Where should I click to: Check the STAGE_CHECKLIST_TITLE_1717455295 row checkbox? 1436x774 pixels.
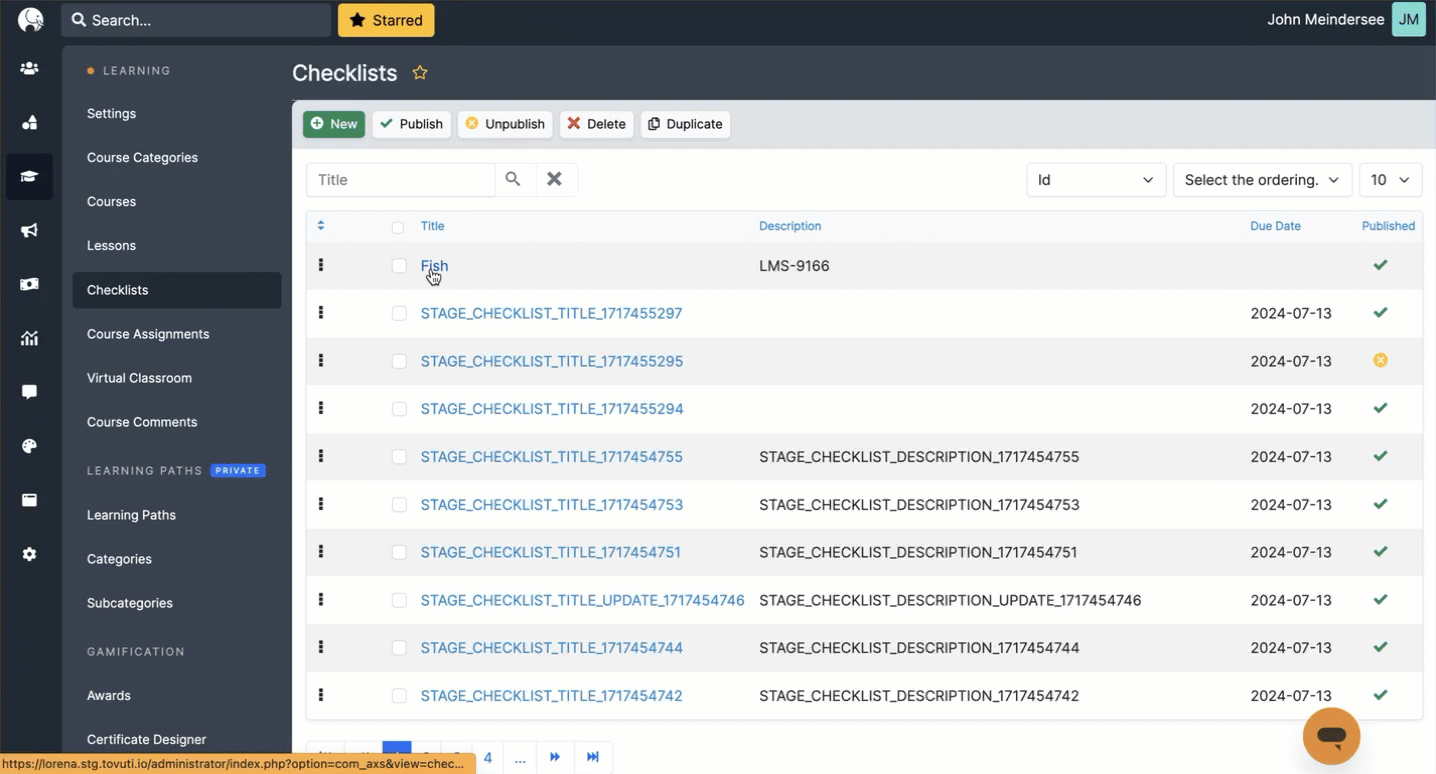click(399, 361)
